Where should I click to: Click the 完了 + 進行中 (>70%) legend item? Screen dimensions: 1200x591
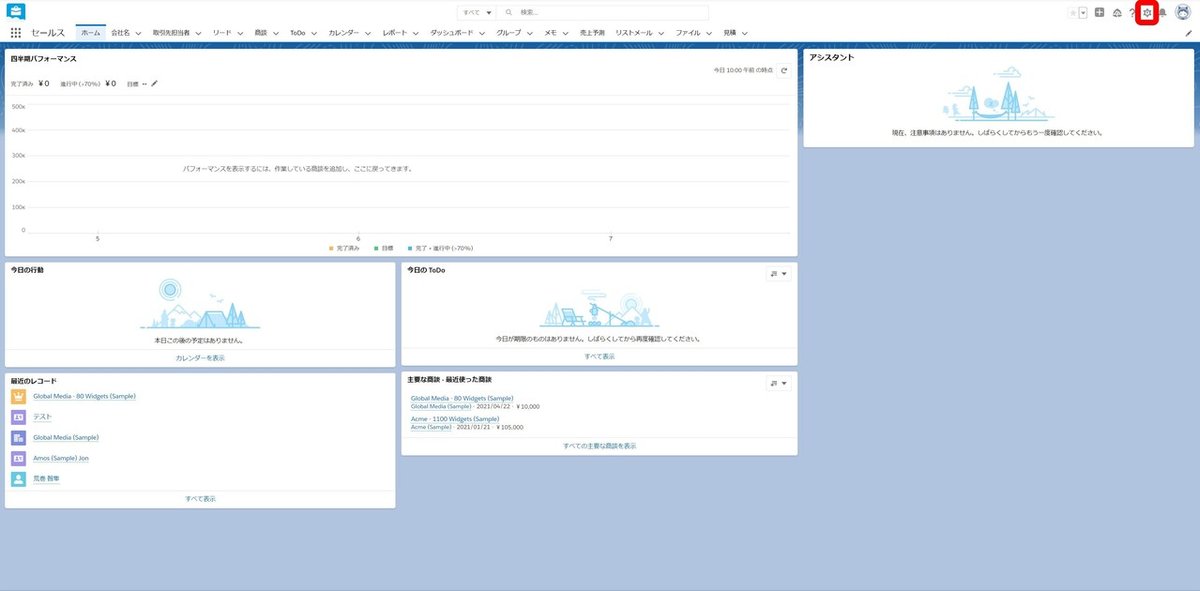click(x=439, y=247)
